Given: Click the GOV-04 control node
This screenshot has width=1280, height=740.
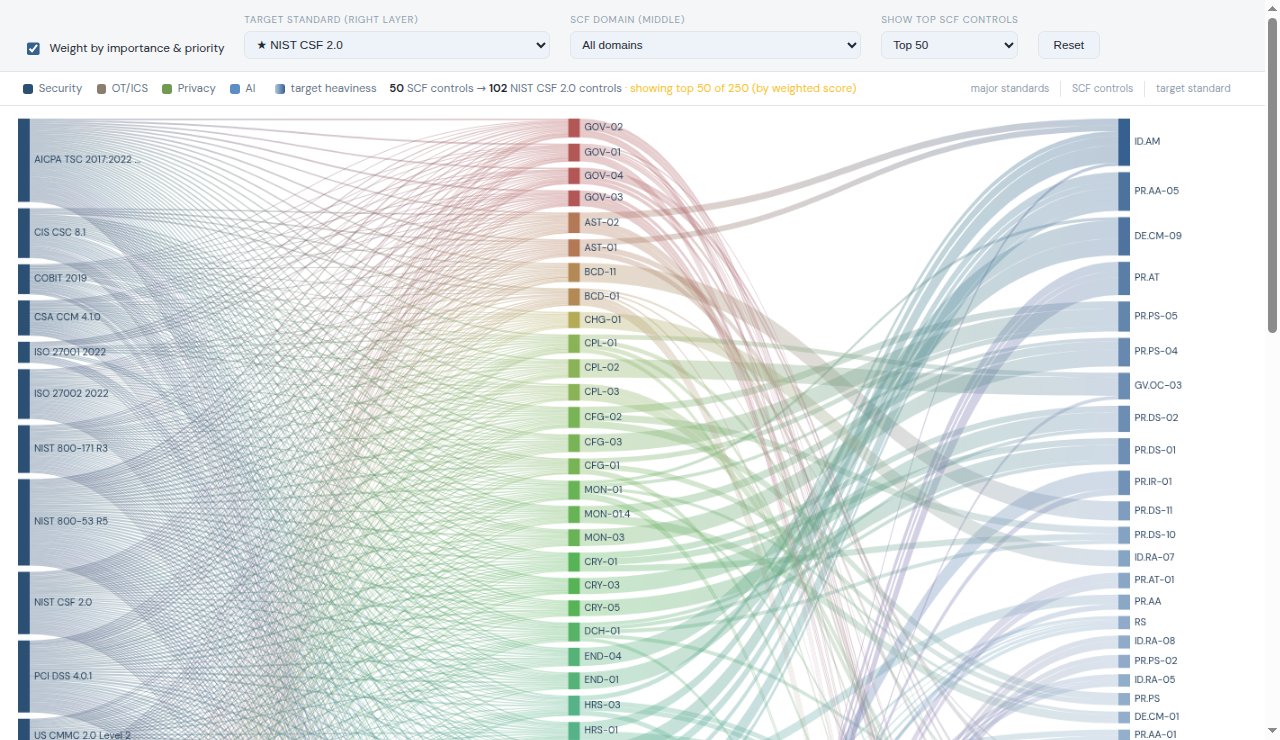Looking at the screenshot, I should [x=574, y=176].
